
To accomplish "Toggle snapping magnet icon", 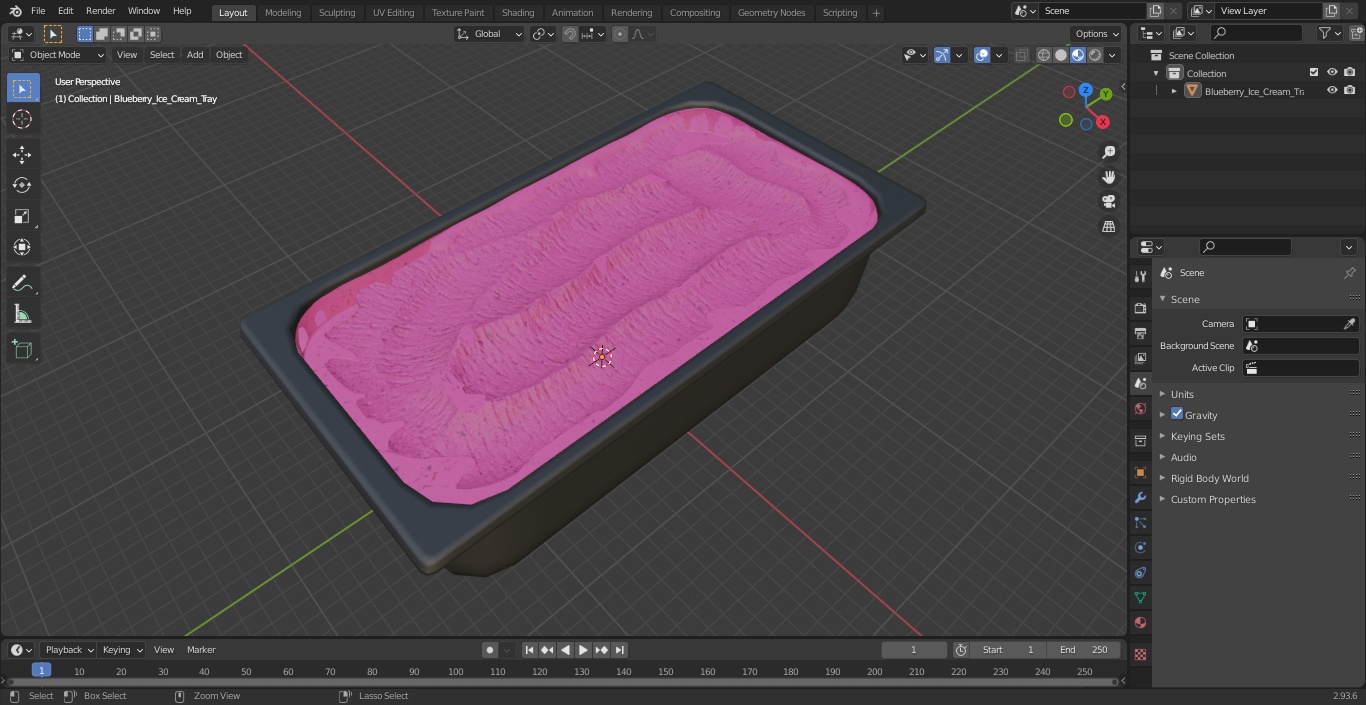I will point(570,34).
